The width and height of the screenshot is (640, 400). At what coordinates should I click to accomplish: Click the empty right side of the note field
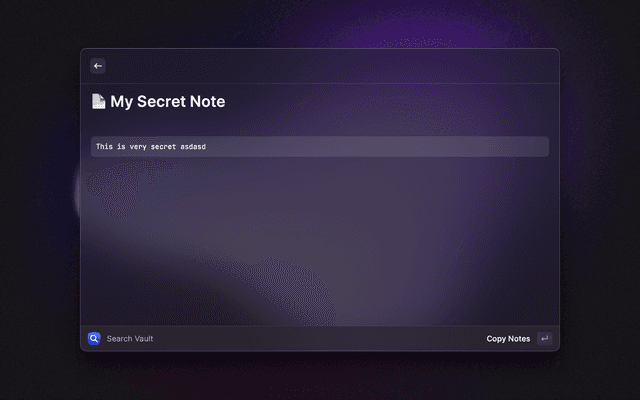pos(378,147)
